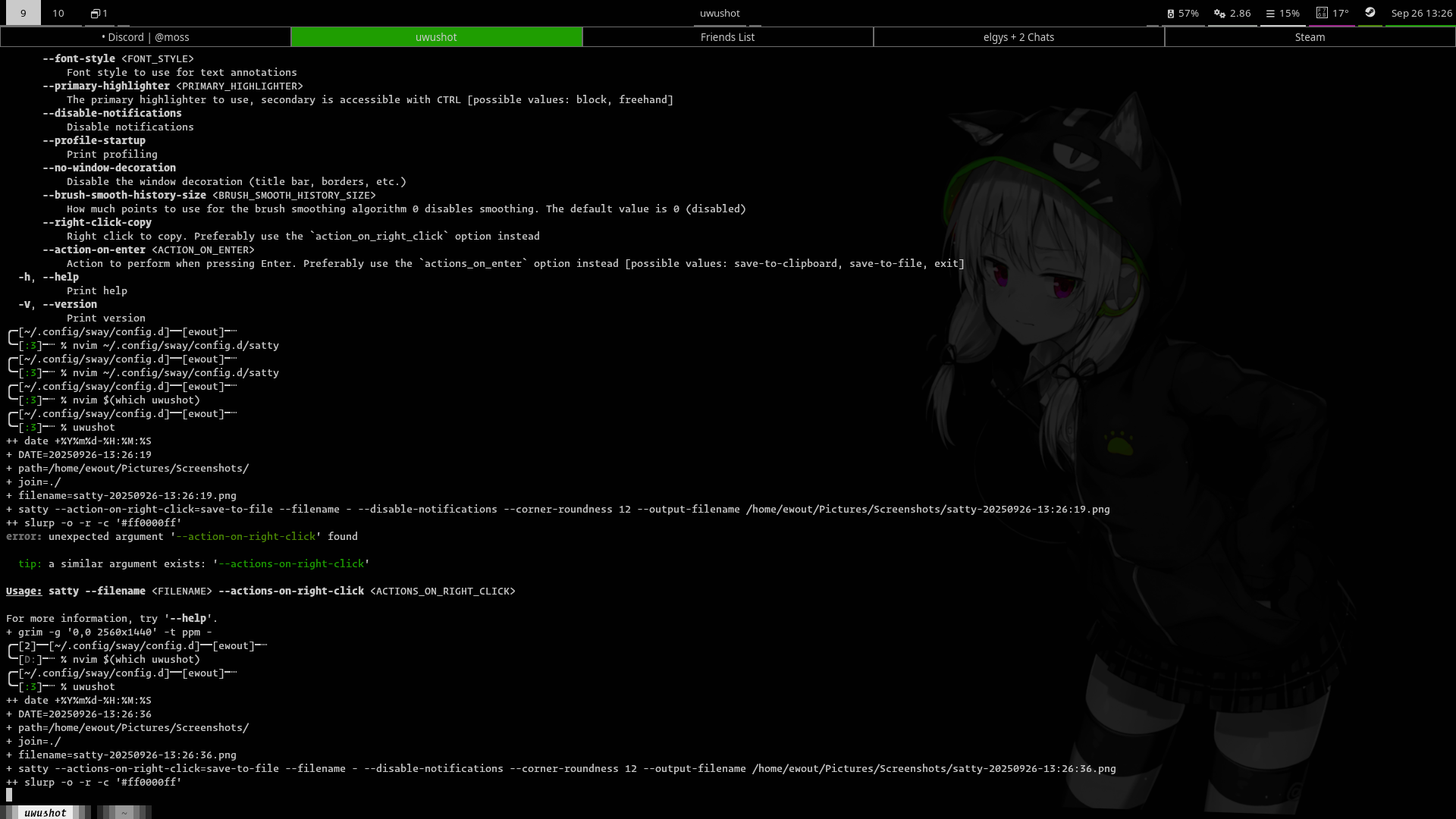The height and width of the screenshot is (819, 1456).
Task: Switch to the Steam window tab
Action: pos(1310,37)
